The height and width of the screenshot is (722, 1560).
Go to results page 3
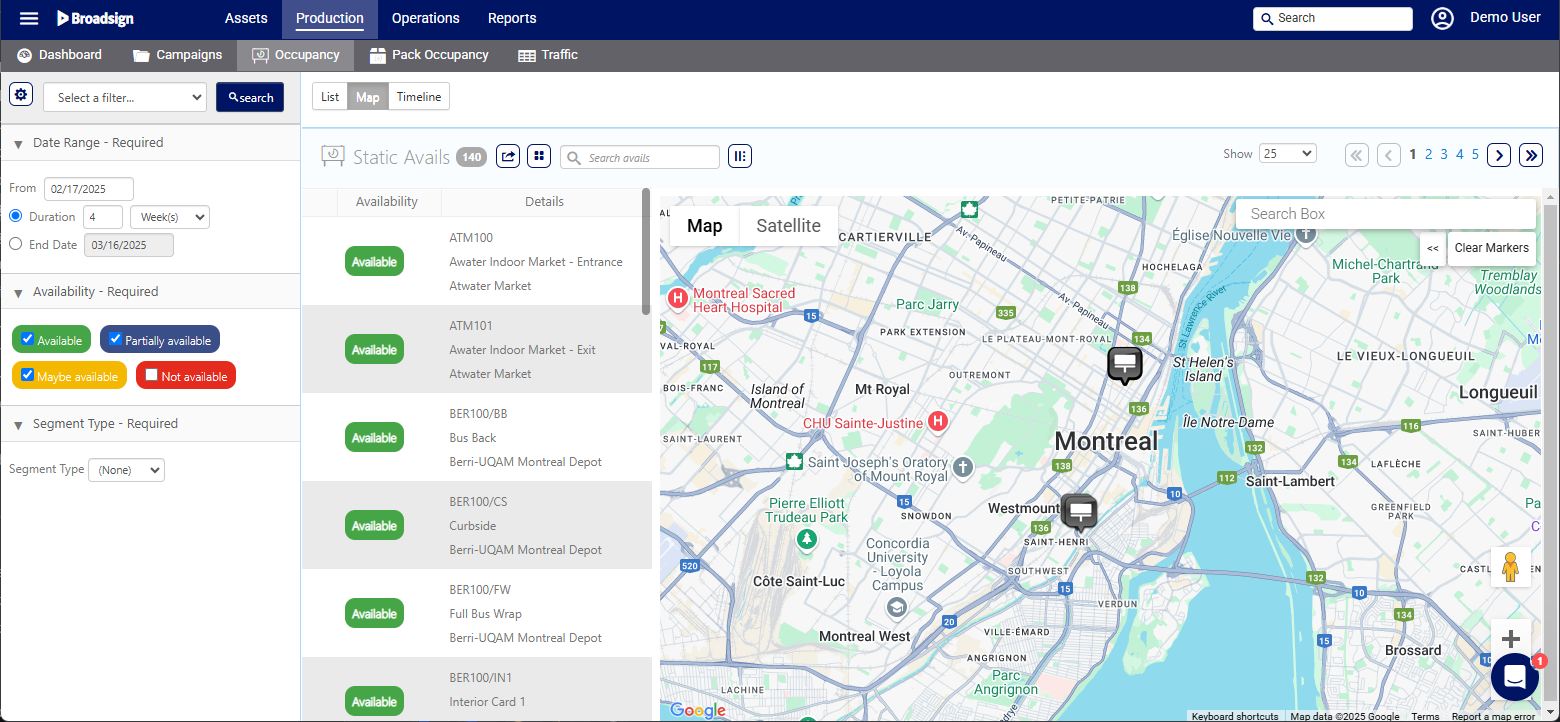tap(1444, 154)
